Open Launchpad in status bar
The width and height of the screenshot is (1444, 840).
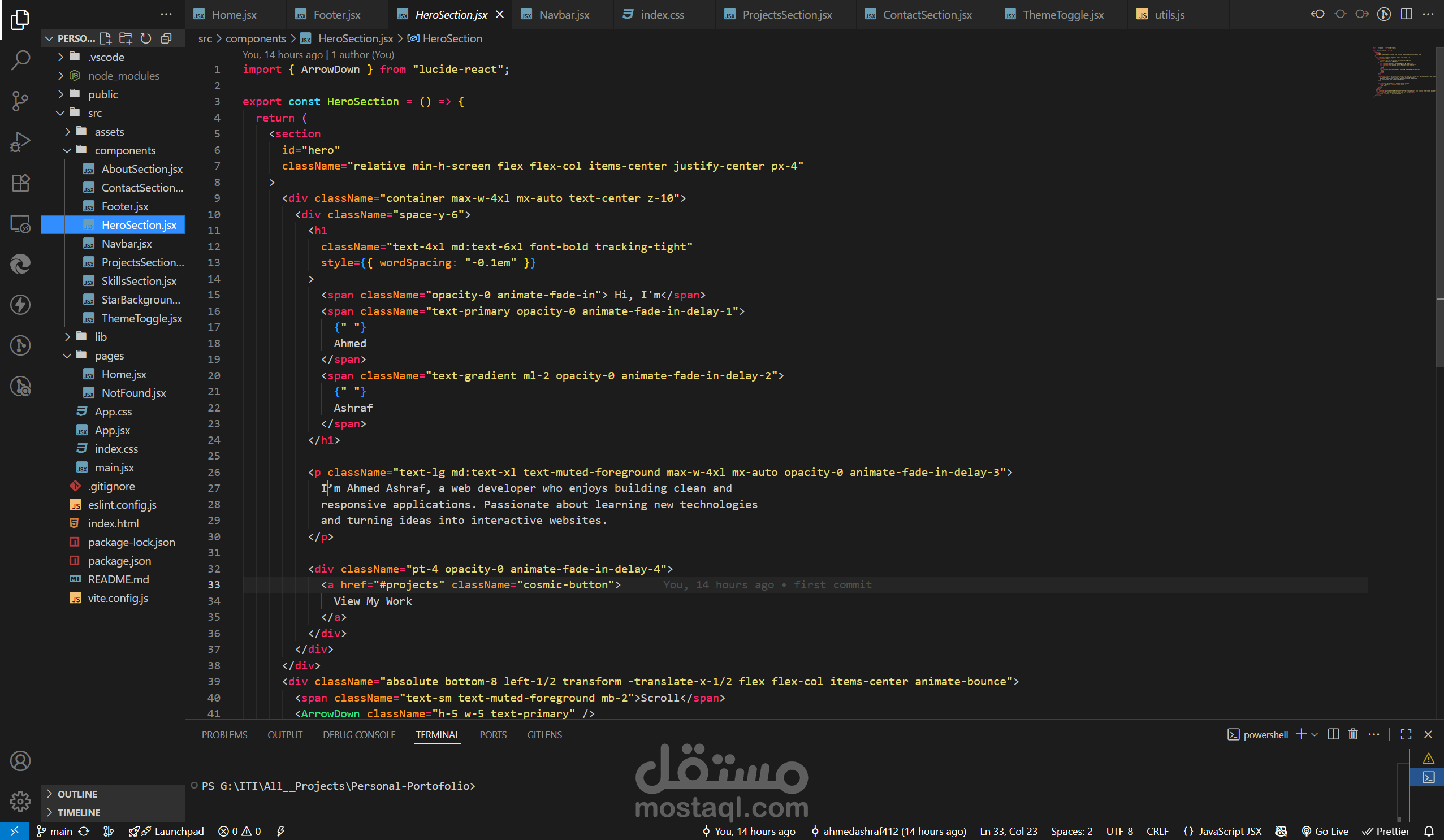point(166,831)
